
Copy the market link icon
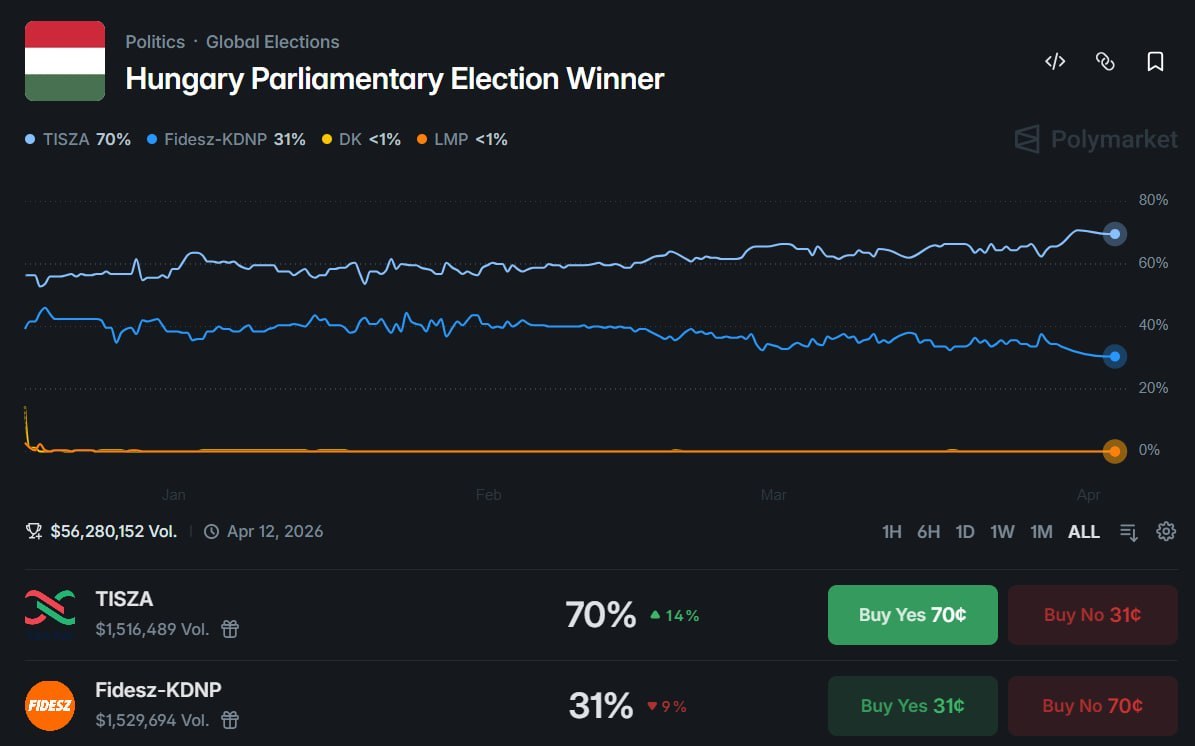(1105, 62)
